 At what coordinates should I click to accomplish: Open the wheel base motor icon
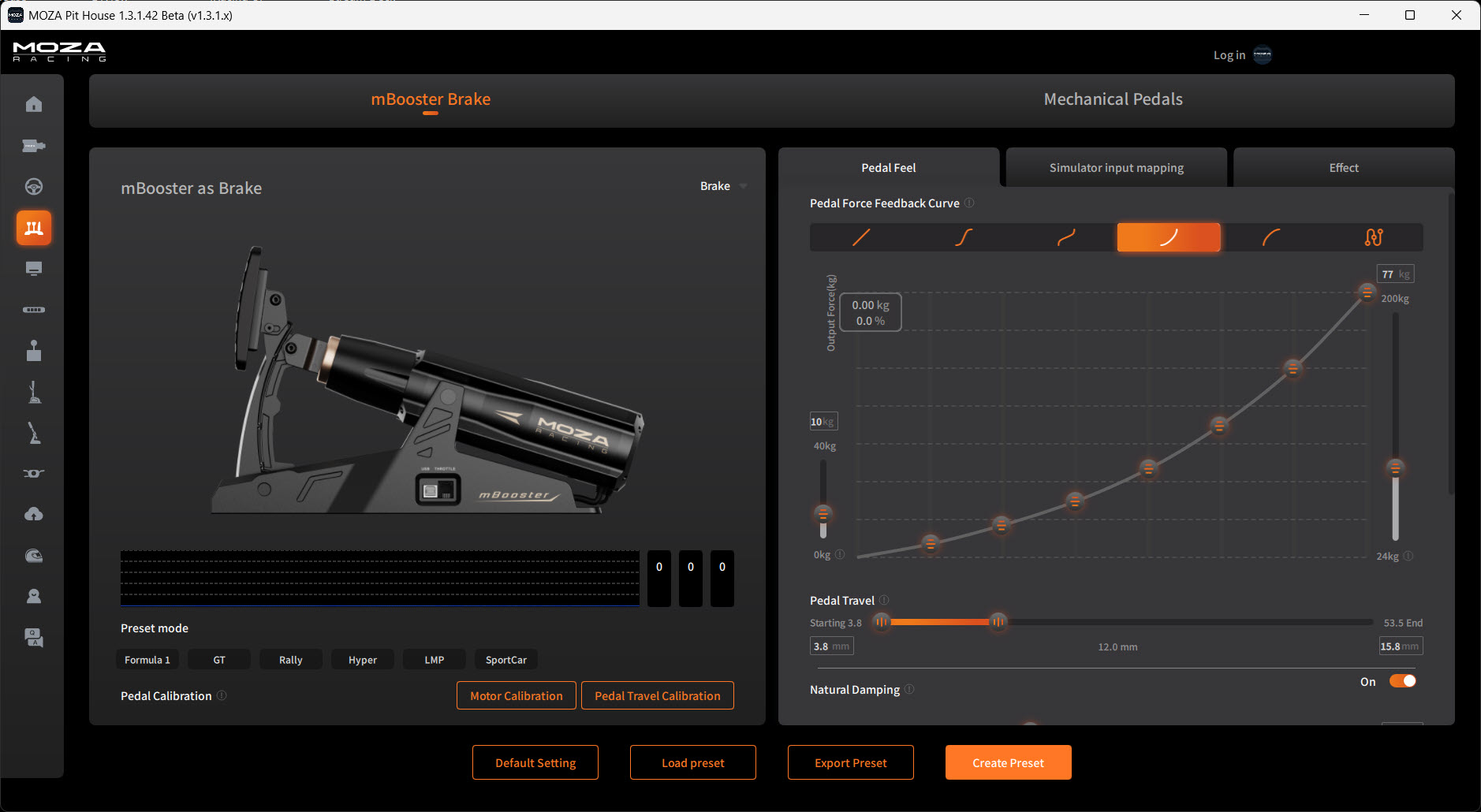coord(34,146)
